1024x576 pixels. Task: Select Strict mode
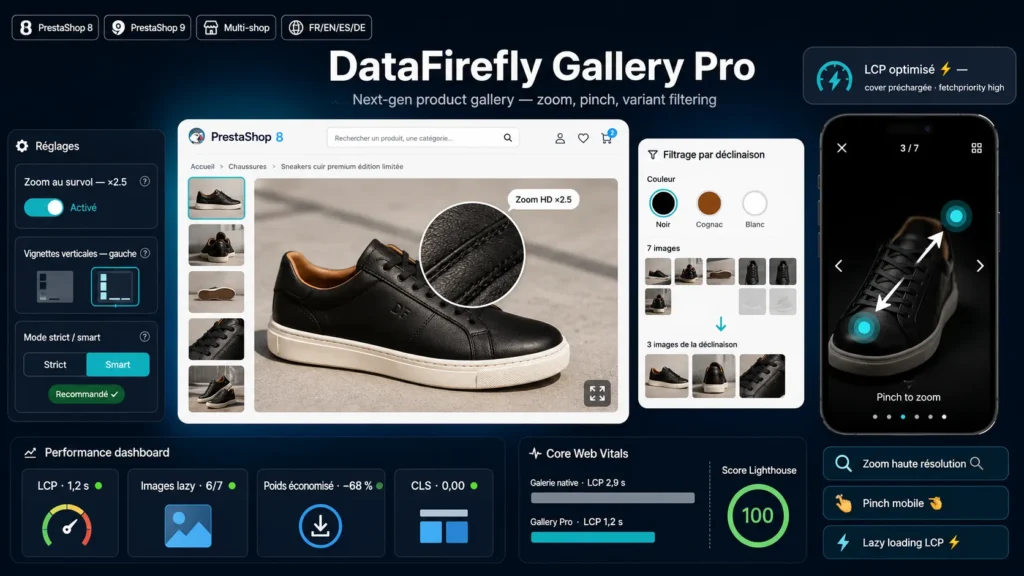tap(55, 364)
